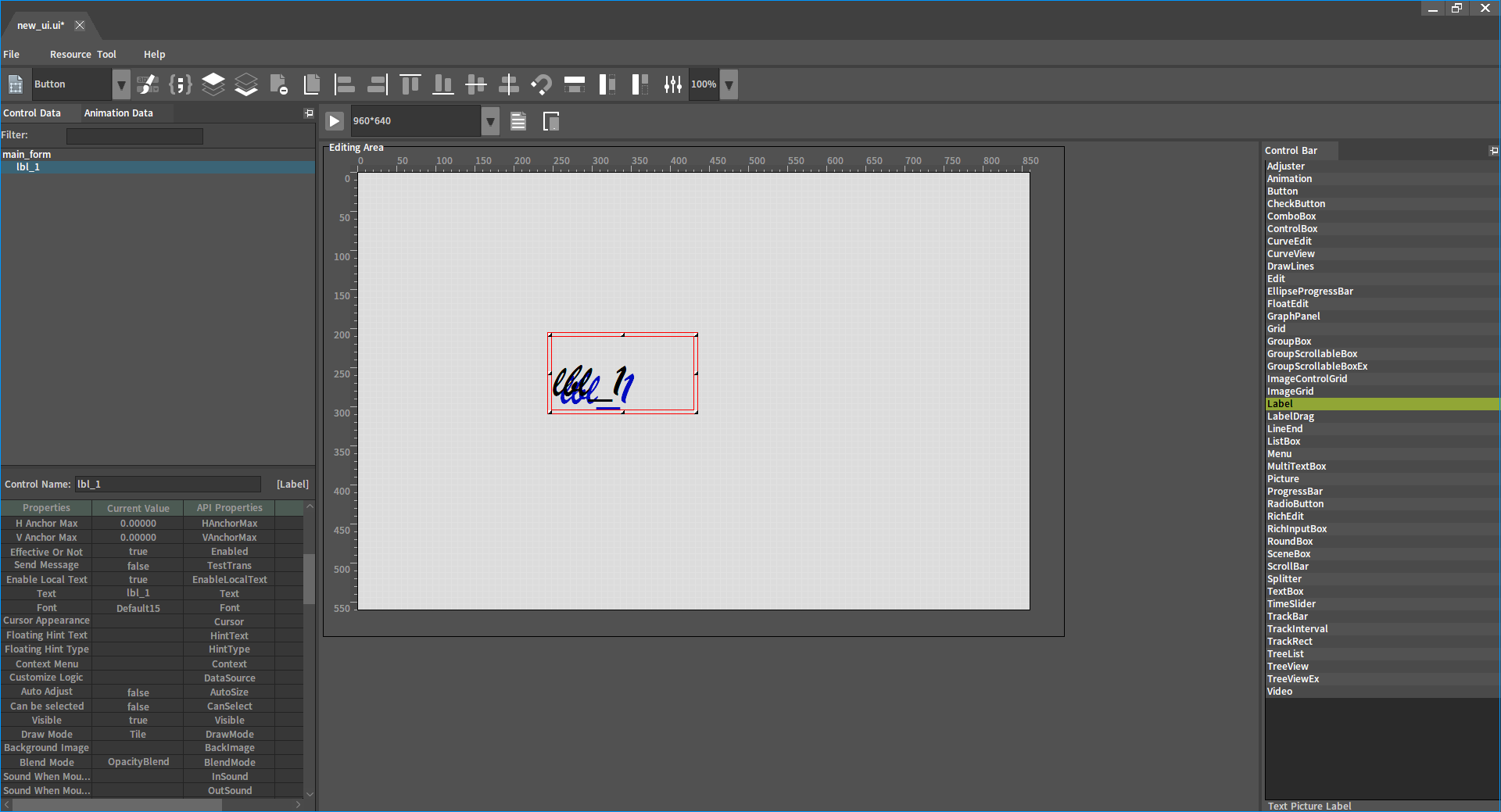Align selected controls to right edge
1501x812 pixels.
click(378, 84)
